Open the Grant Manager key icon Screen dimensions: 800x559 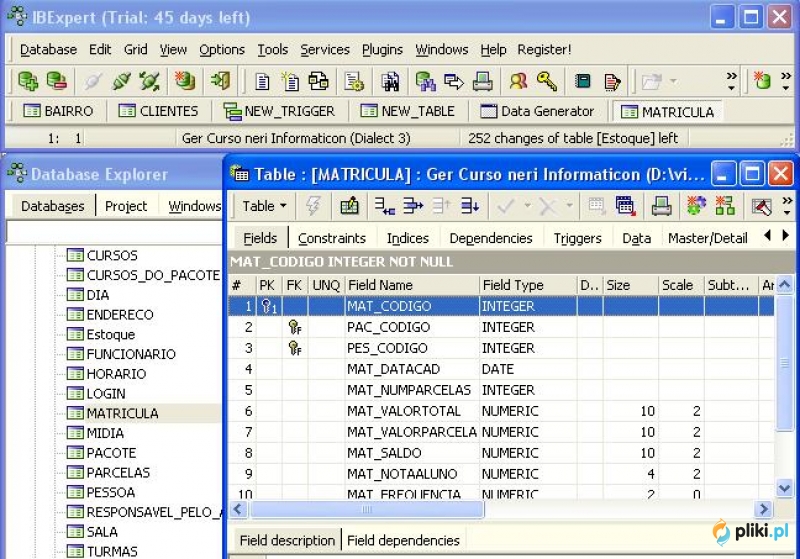click(547, 81)
